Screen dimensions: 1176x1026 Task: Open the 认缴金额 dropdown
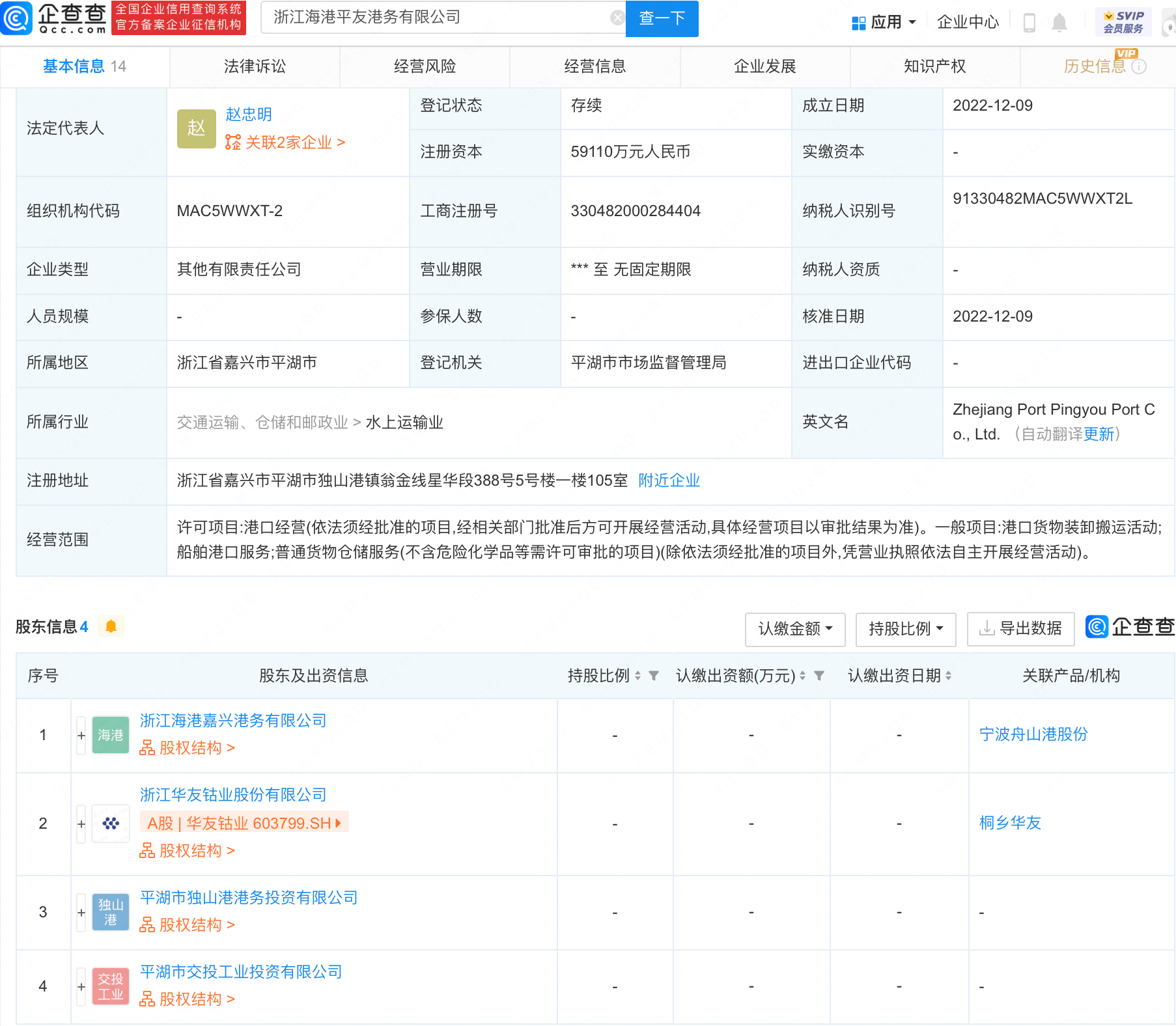795,629
